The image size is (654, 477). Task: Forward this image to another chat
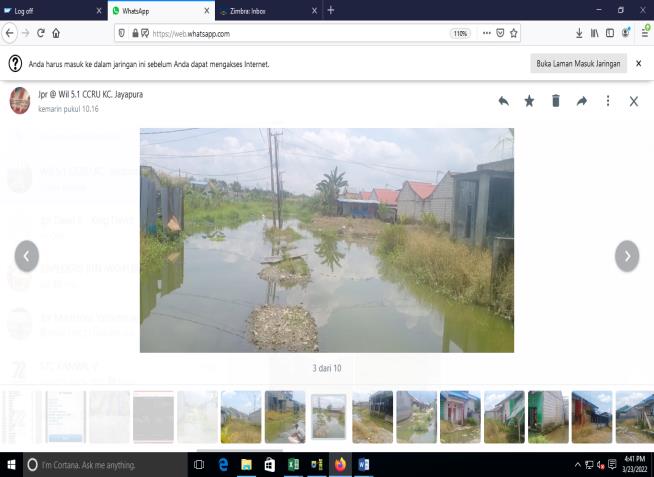pyautogui.click(x=582, y=101)
